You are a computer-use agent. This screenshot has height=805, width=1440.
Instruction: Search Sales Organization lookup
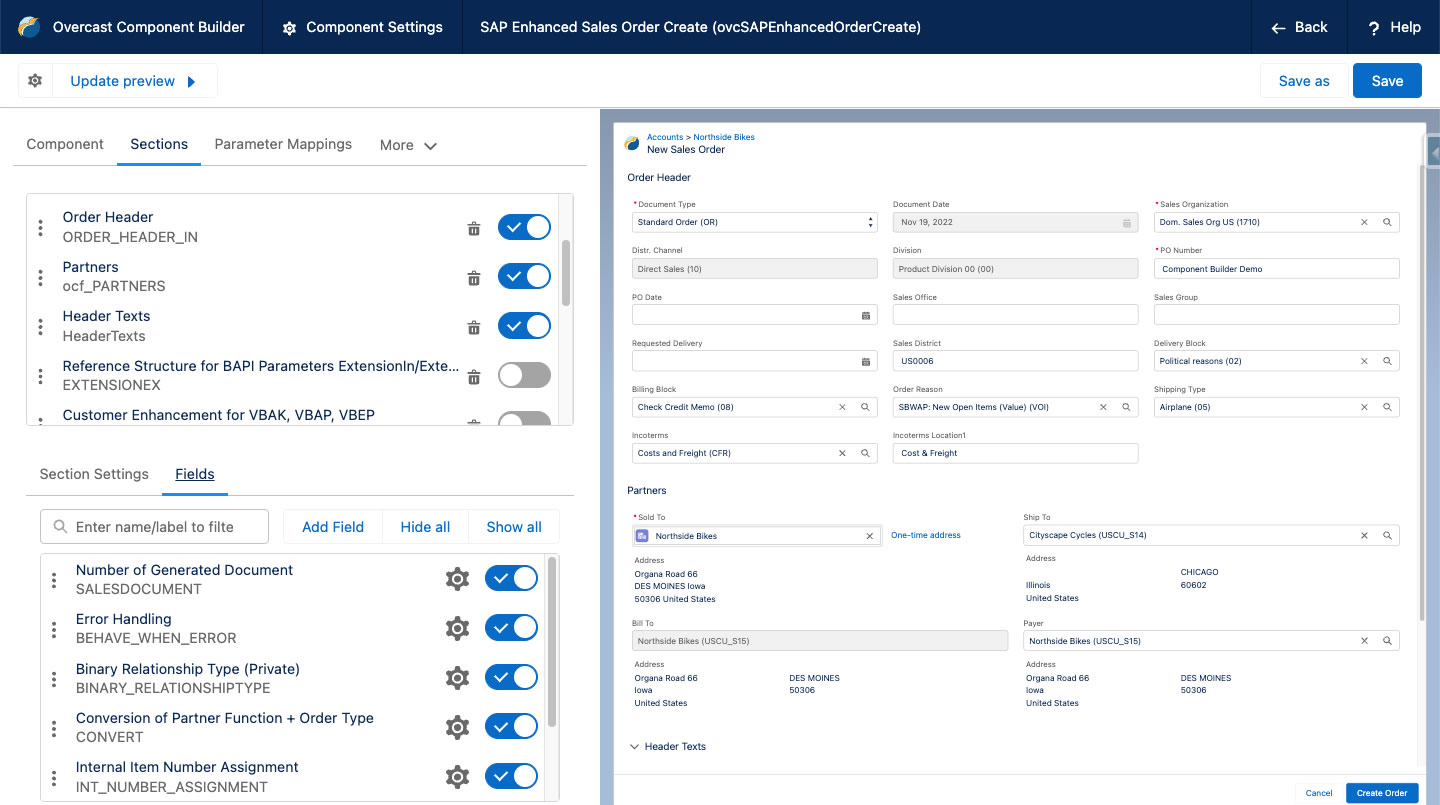point(1388,222)
